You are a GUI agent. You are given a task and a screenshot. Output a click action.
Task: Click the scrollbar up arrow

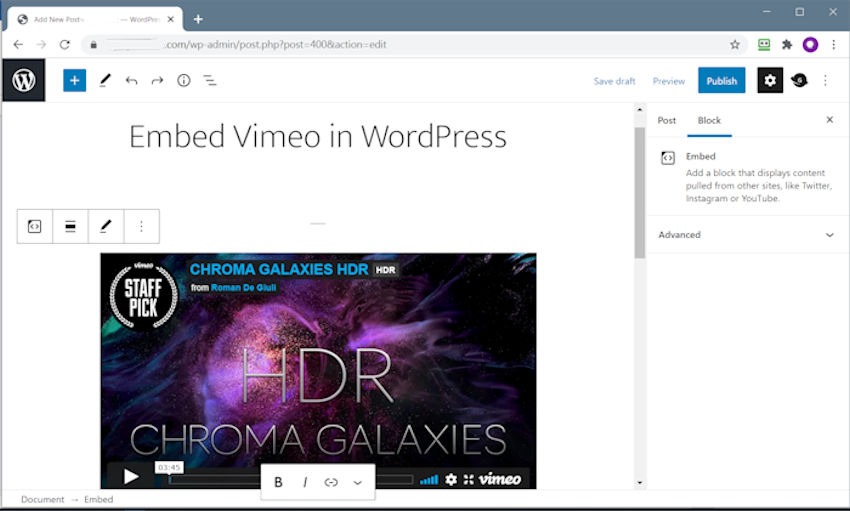click(640, 110)
